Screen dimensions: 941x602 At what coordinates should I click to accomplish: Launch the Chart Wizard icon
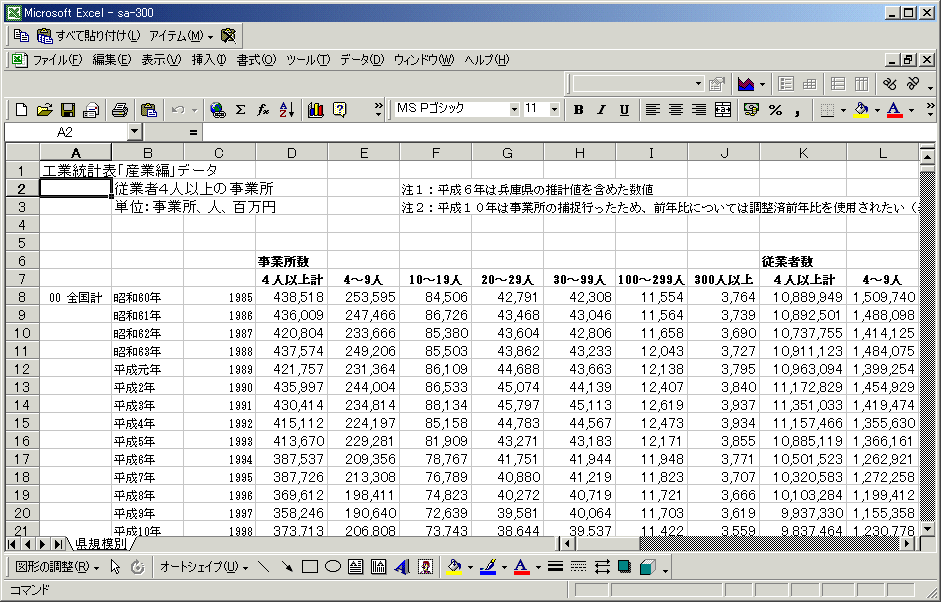(x=316, y=110)
